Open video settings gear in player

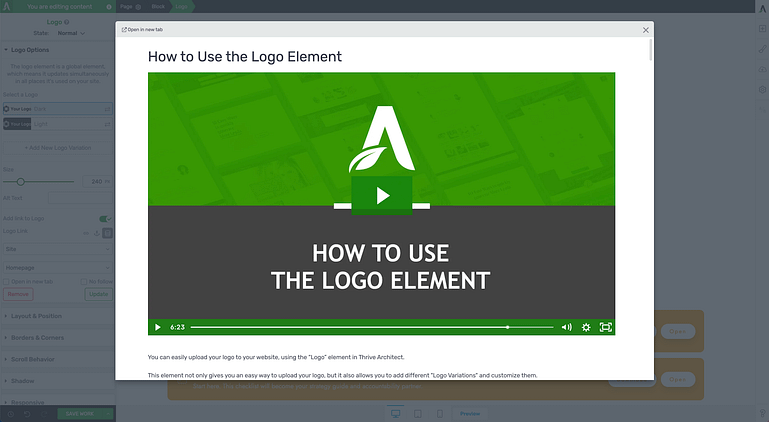(586, 327)
